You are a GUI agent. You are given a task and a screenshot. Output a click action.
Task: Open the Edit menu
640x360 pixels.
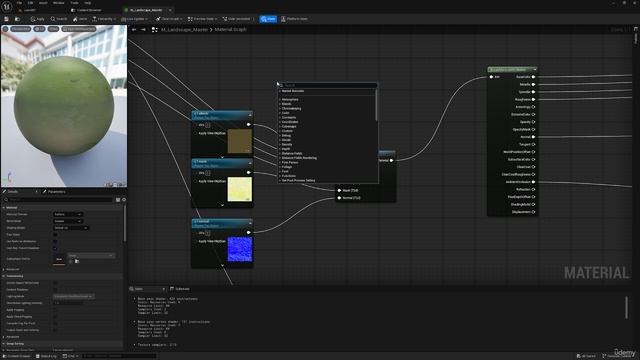(x=30, y=3)
